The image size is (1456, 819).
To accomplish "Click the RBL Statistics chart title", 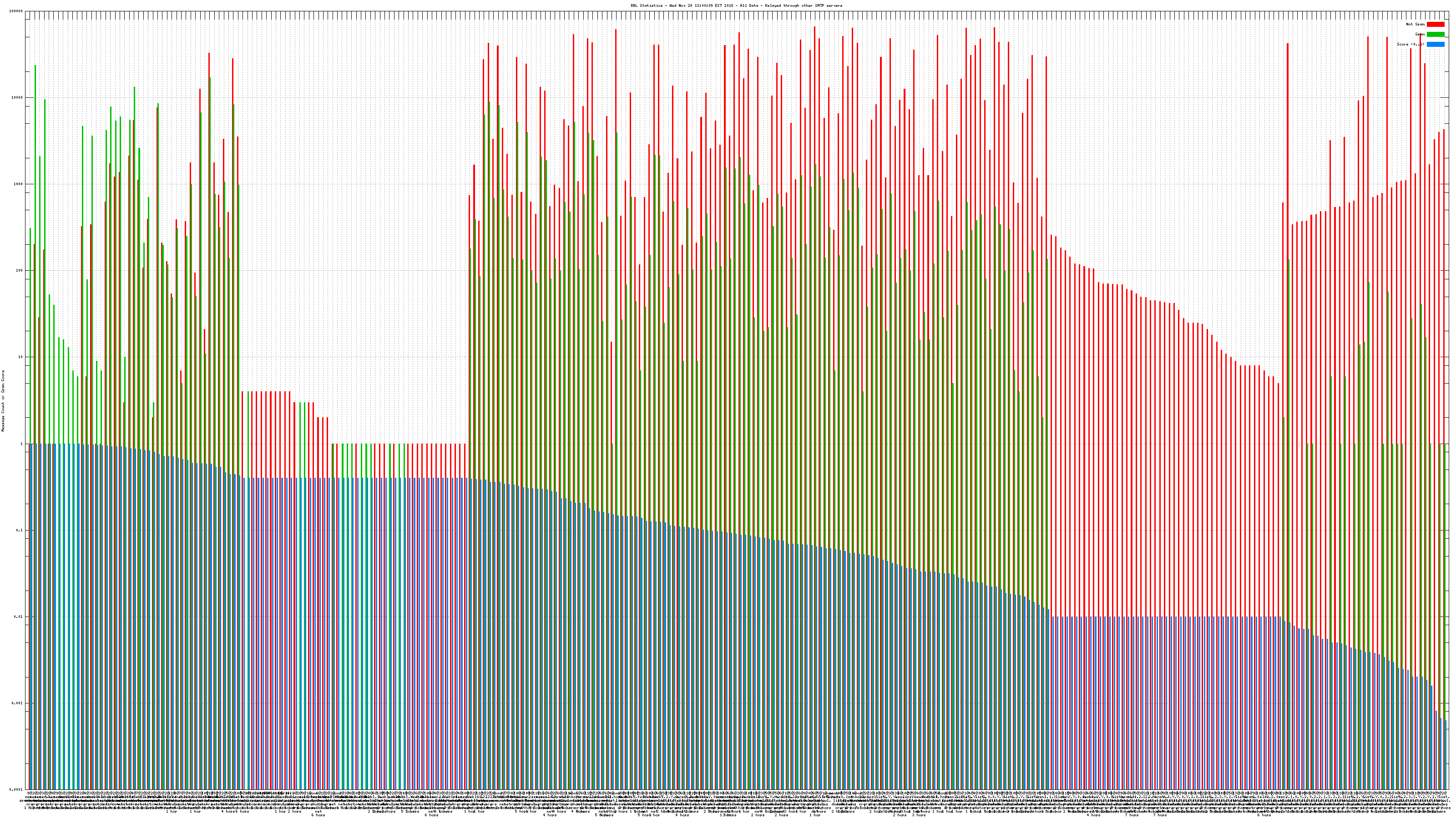I will coord(736,5).
